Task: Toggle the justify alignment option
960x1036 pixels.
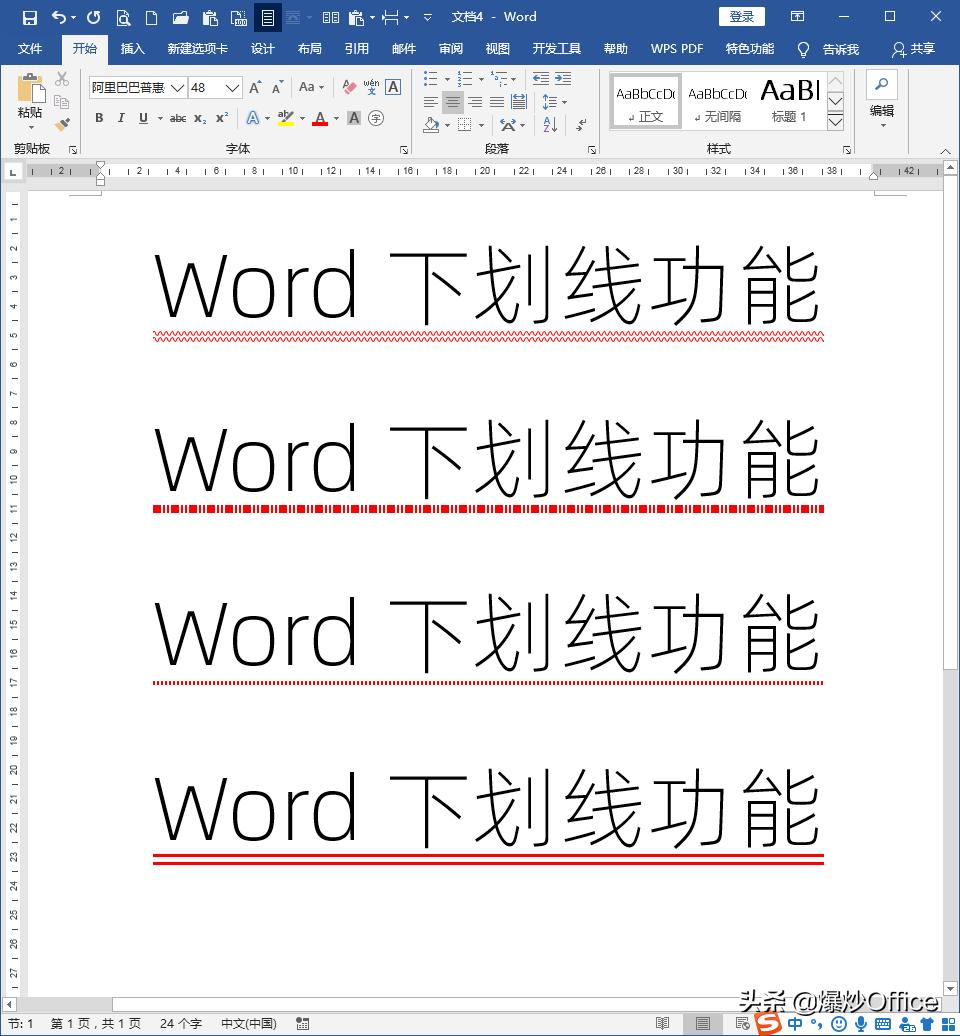Action: [x=496, y=100]
